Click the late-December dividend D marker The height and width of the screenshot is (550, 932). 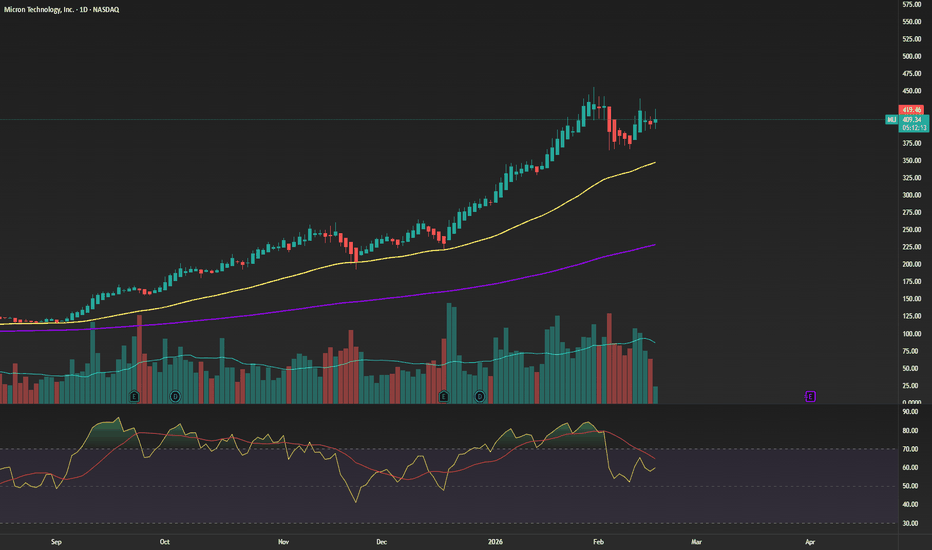point(480,396)
